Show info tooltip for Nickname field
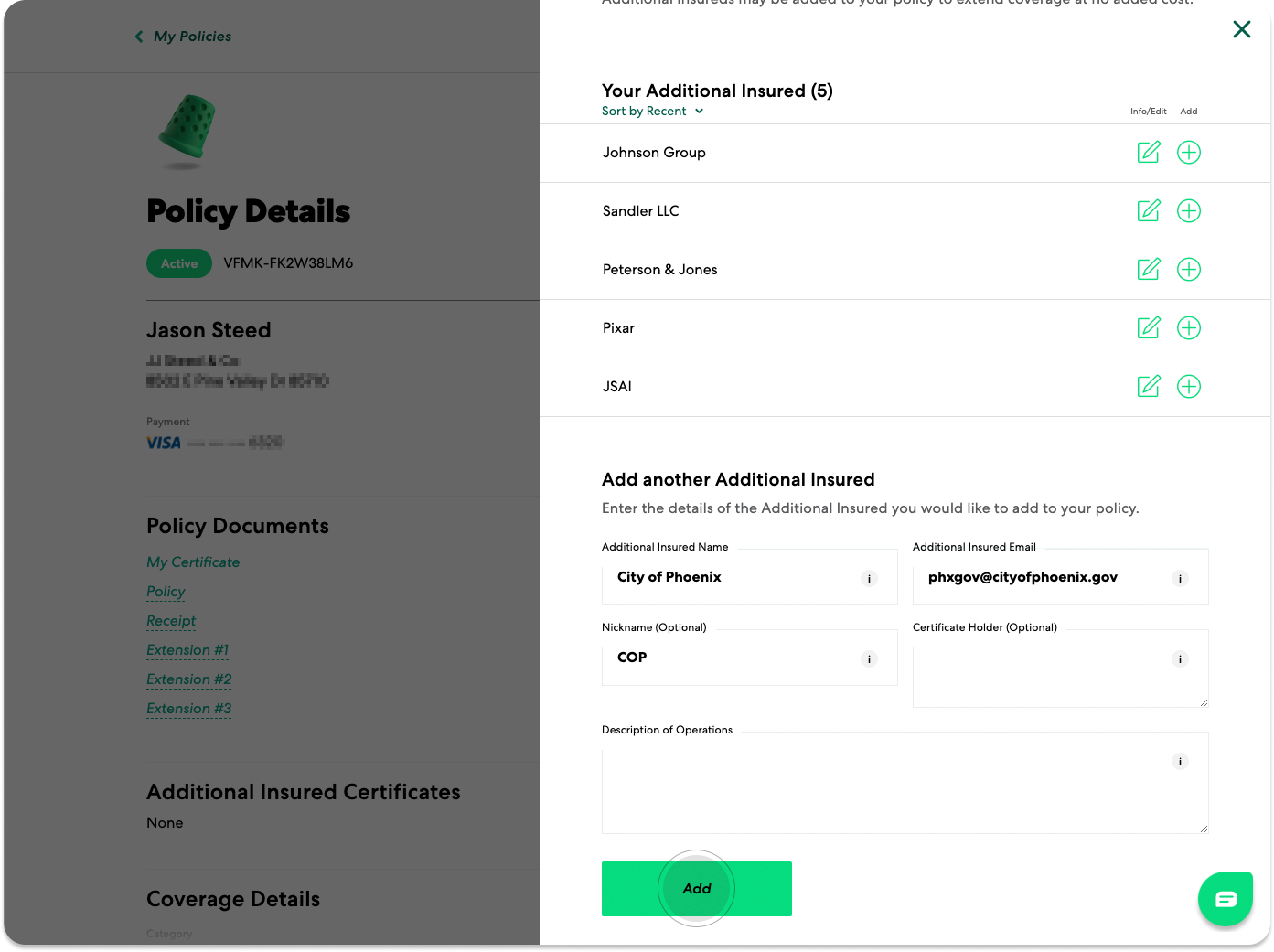 click(869, 658)
